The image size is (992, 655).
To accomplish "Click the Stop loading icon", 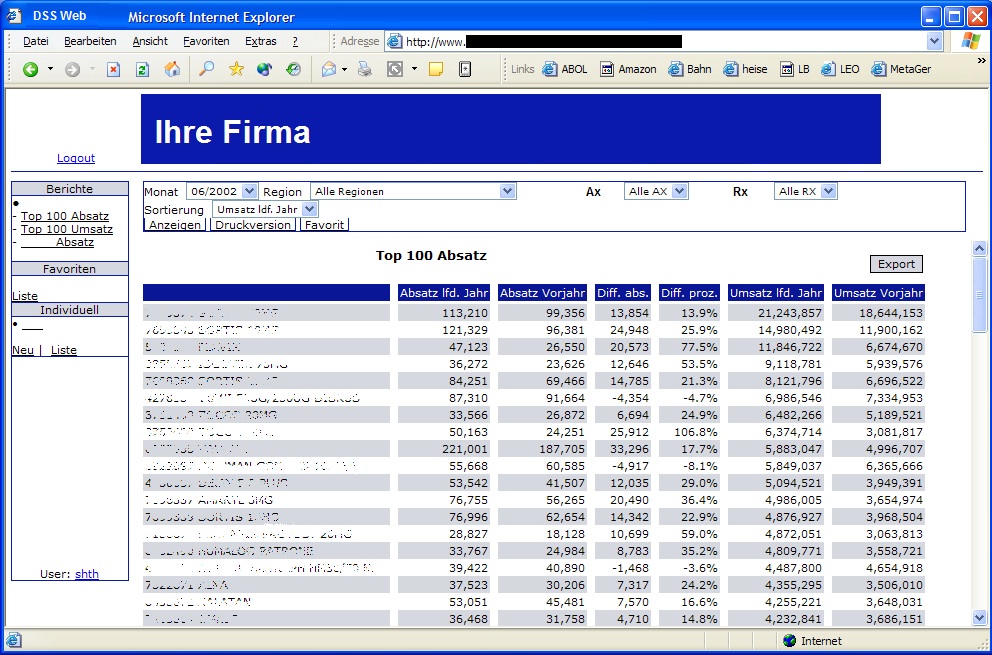I will pyautogui.click(x=113, y=69).
